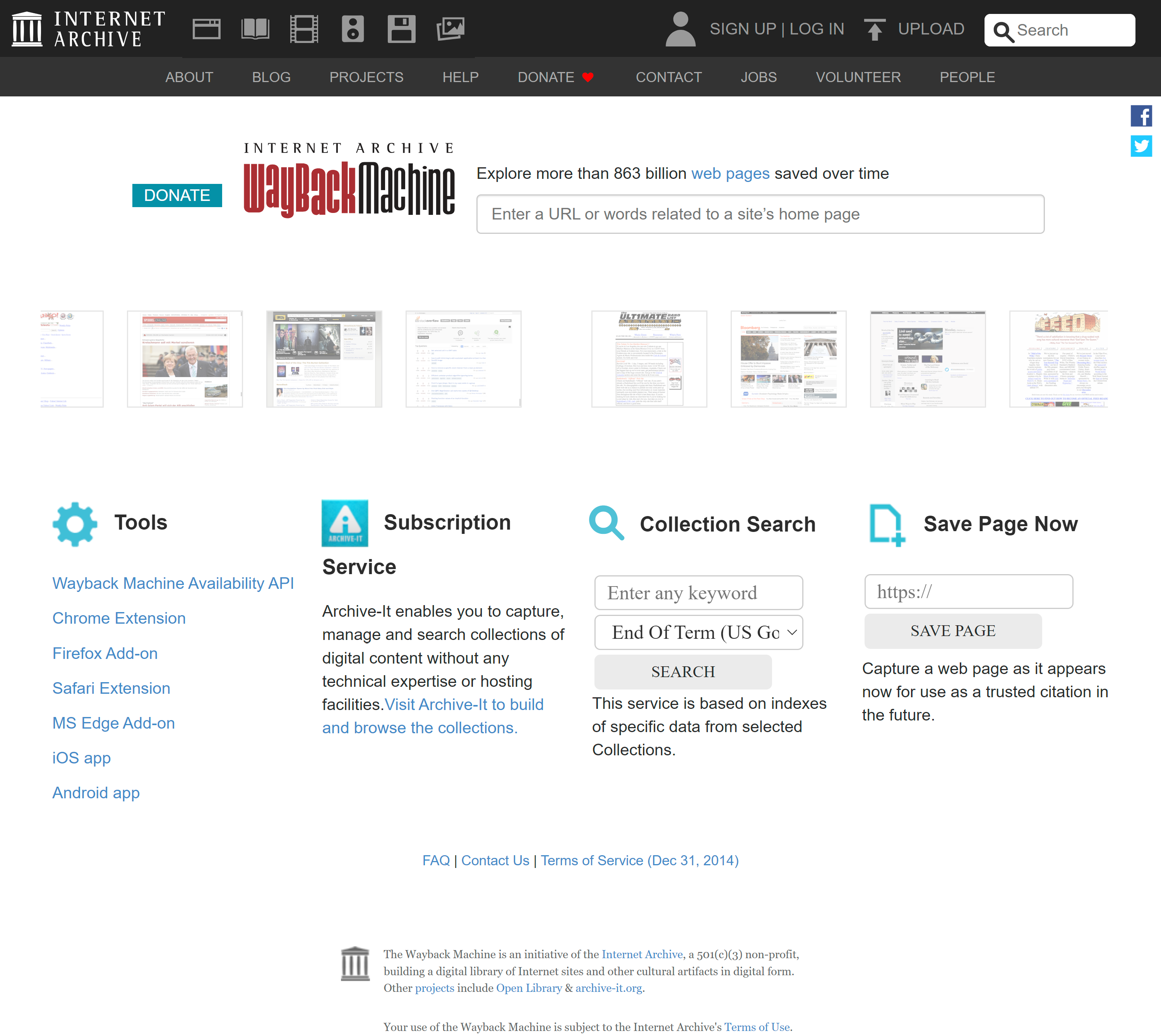Image resolution: width=1161 pixels, height=1036 pixels.
Task: Click the teal DONATE button
Action: tap(177, 195)
